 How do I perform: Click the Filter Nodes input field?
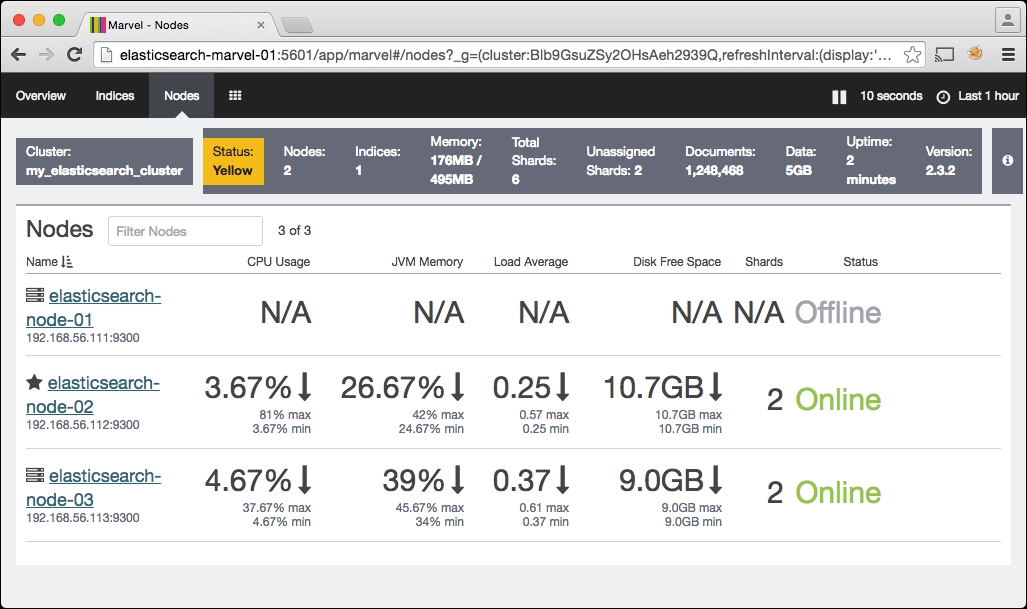tap(185, 231)
